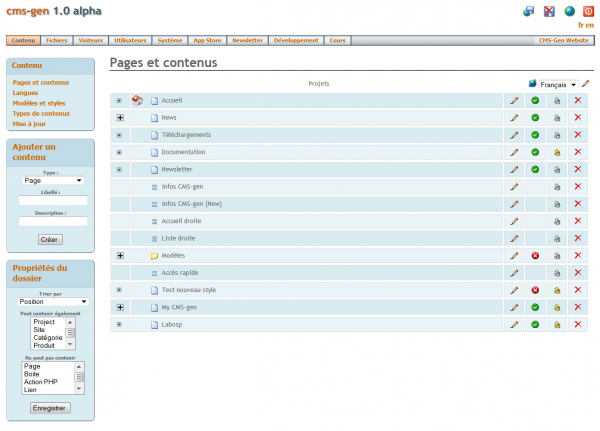Switch to the Utilisateurs tab
This screenshot has height=431, width=600.
pos(130,40)
